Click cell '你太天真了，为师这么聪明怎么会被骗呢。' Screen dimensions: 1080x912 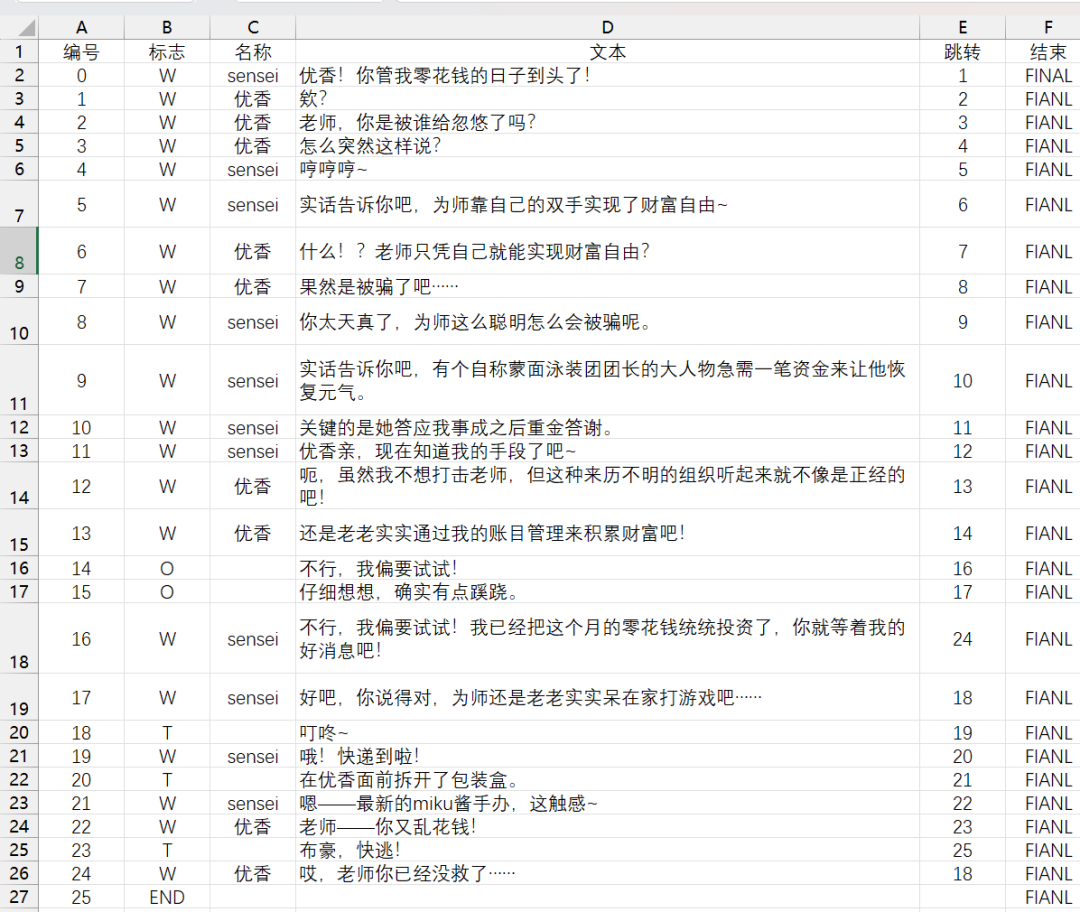pyautogui.click(x=608, y=322)
